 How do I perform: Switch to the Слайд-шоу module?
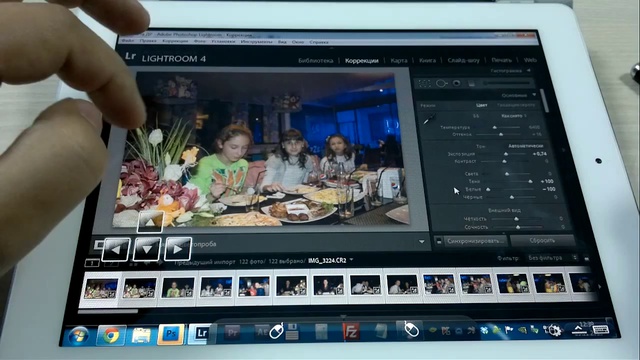click(x=463, y=60)
